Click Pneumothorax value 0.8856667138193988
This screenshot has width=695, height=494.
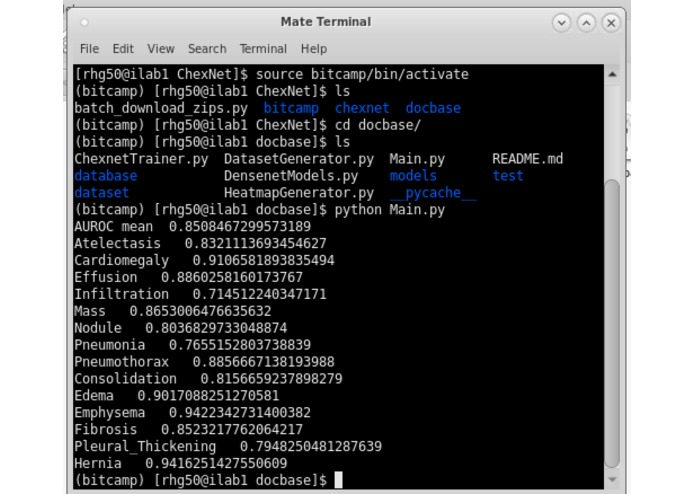click(263, 362)
